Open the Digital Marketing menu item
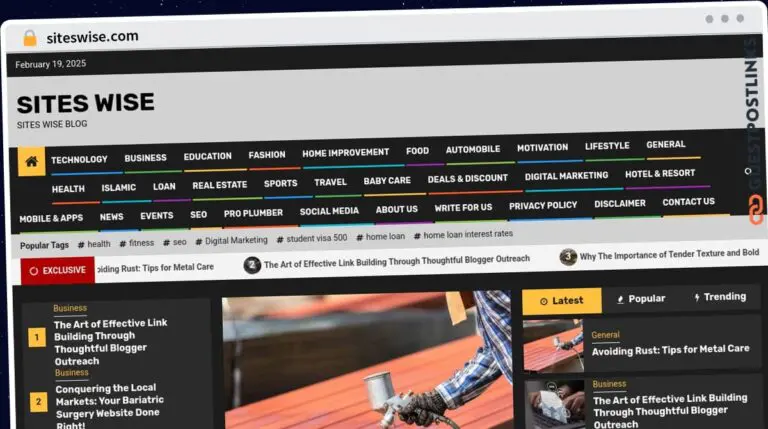 566,176
